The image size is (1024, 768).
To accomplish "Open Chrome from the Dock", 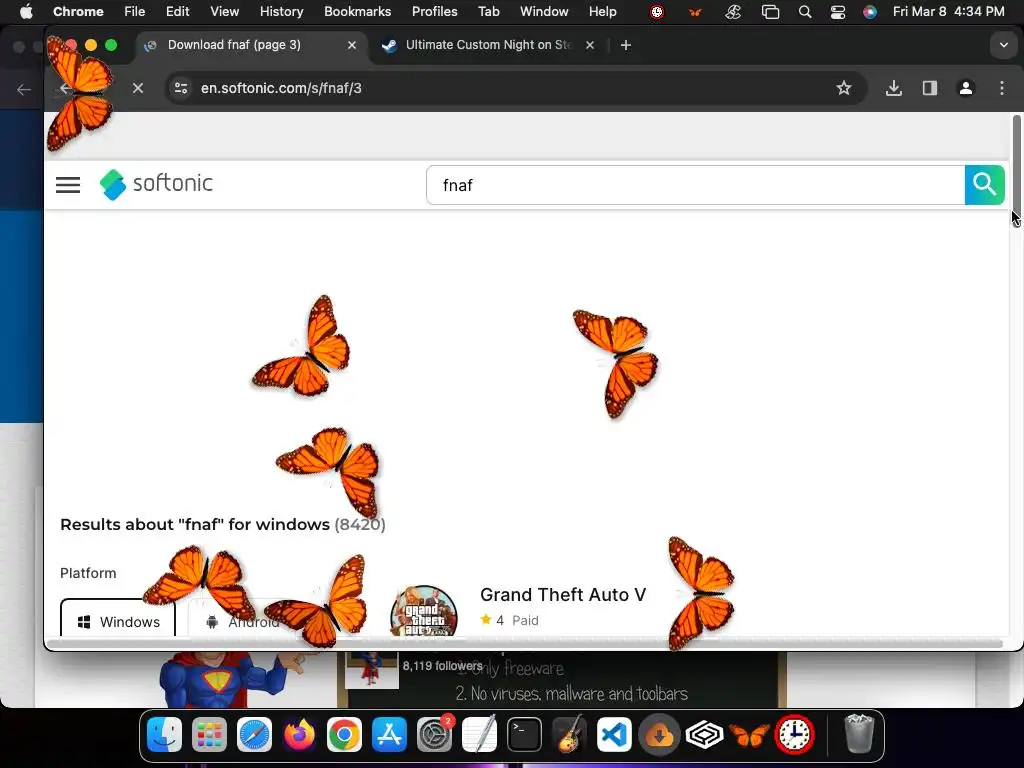I will (344, 735).
